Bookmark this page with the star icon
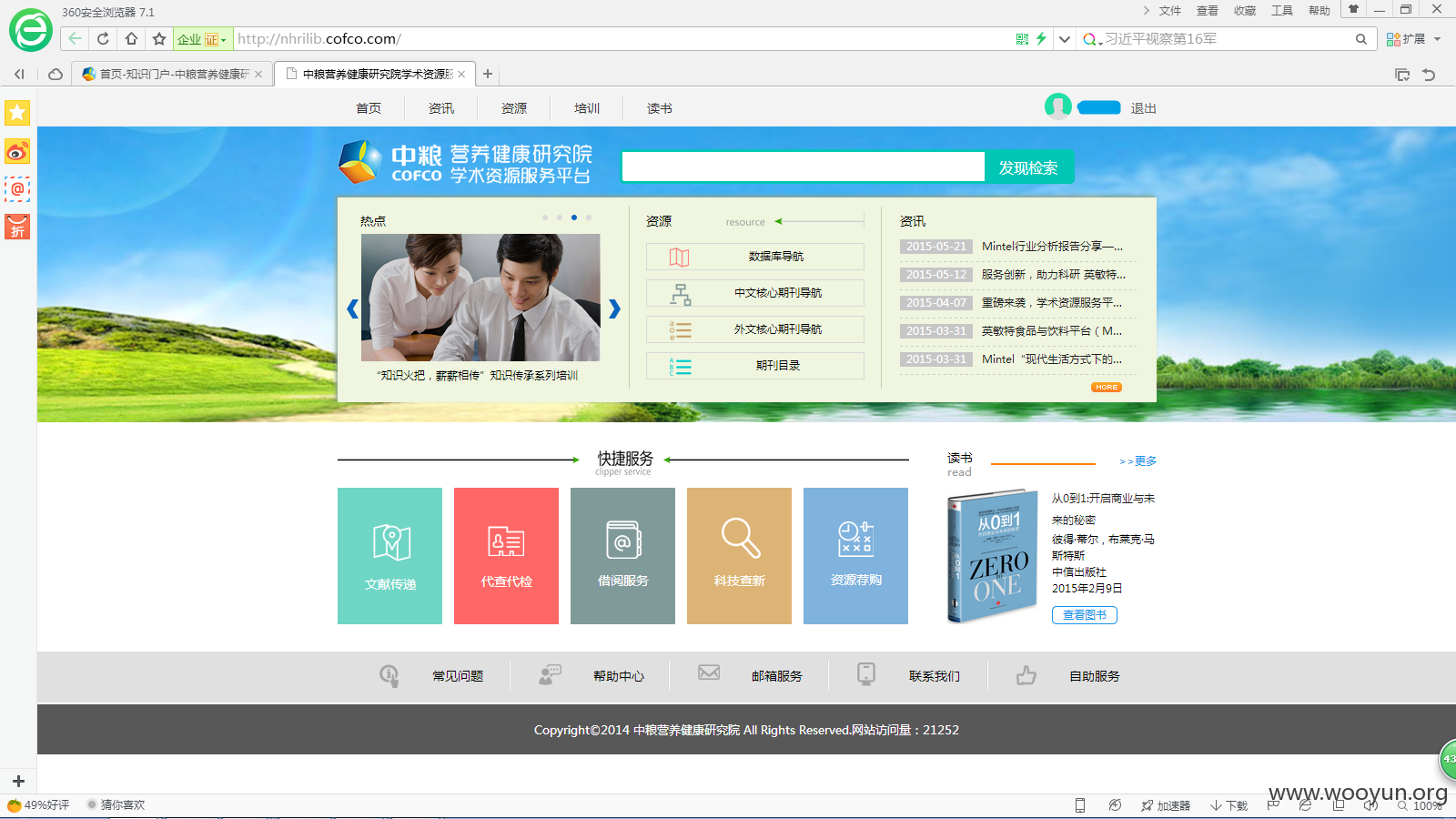Screen dimensions: 1456x819 (159, 38)
